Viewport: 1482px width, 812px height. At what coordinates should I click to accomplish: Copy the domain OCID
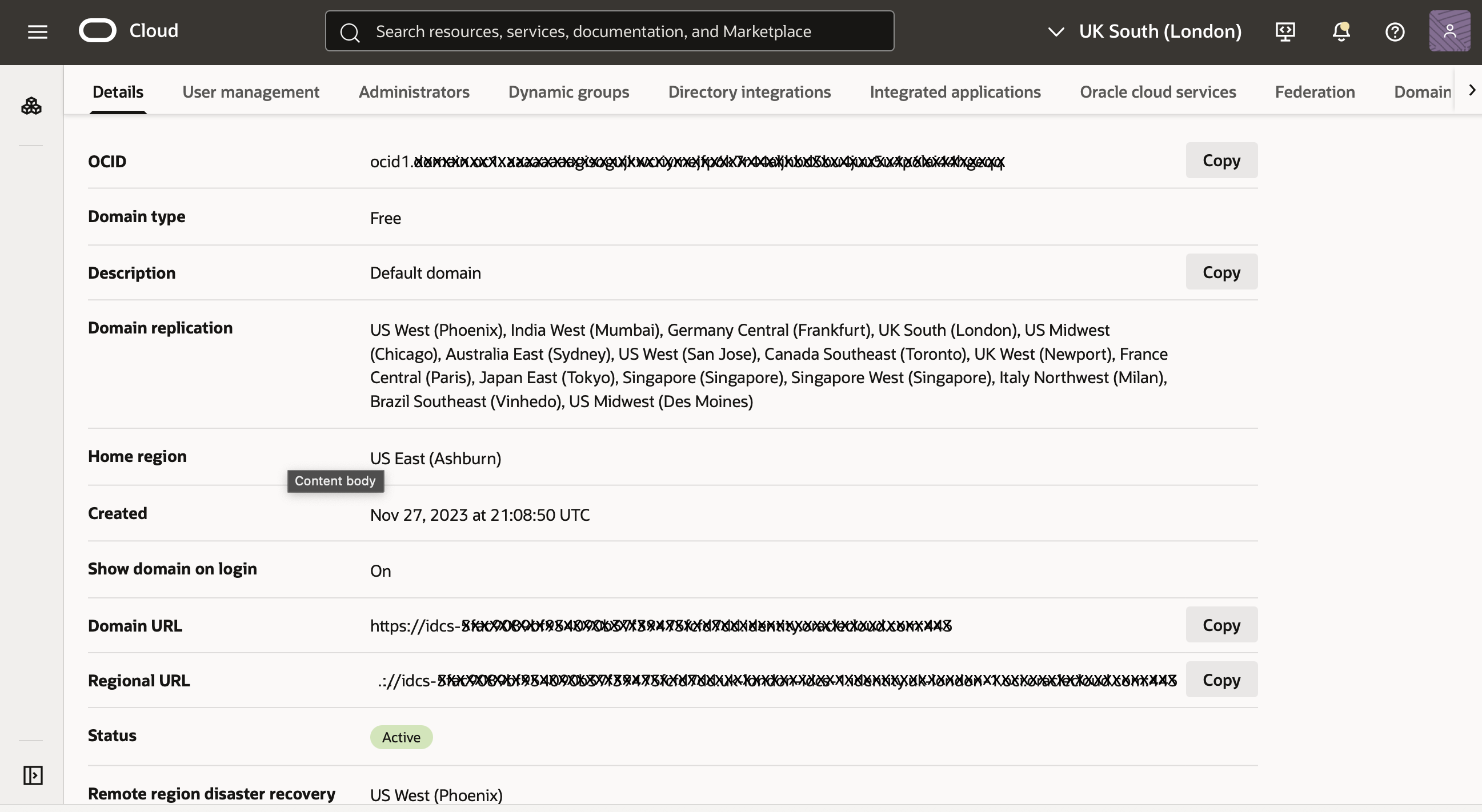click(1221, 160)
